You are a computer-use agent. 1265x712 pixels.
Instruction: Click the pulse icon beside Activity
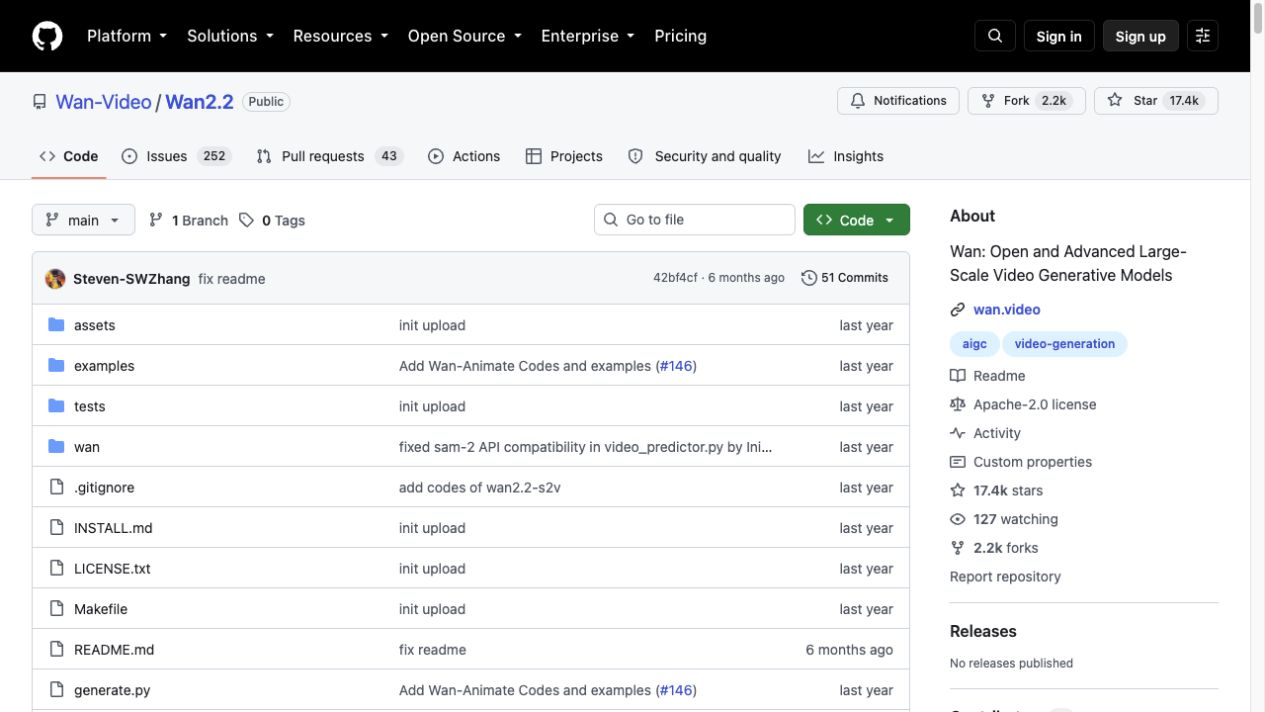[x=958, y=433]
